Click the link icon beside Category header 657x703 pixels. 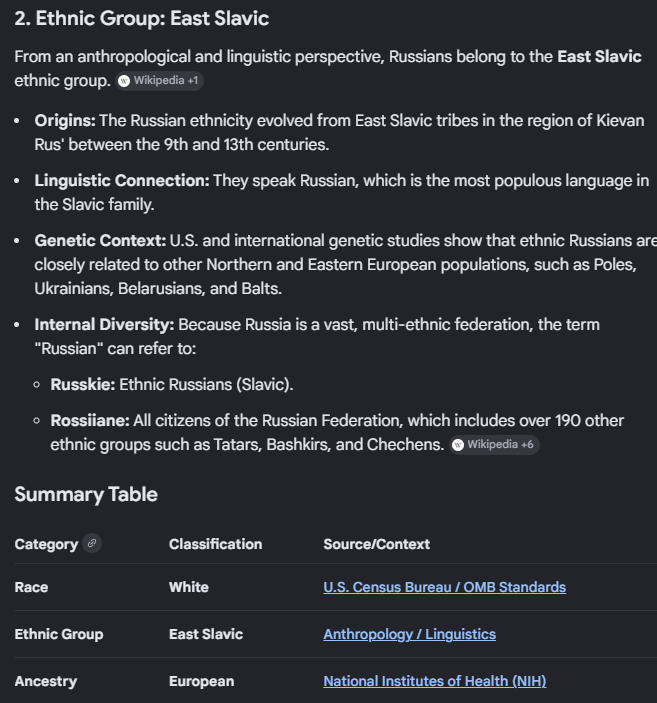93,544
